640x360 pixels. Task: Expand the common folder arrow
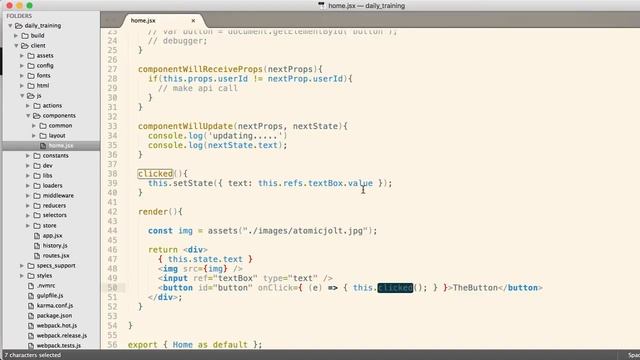34,126
